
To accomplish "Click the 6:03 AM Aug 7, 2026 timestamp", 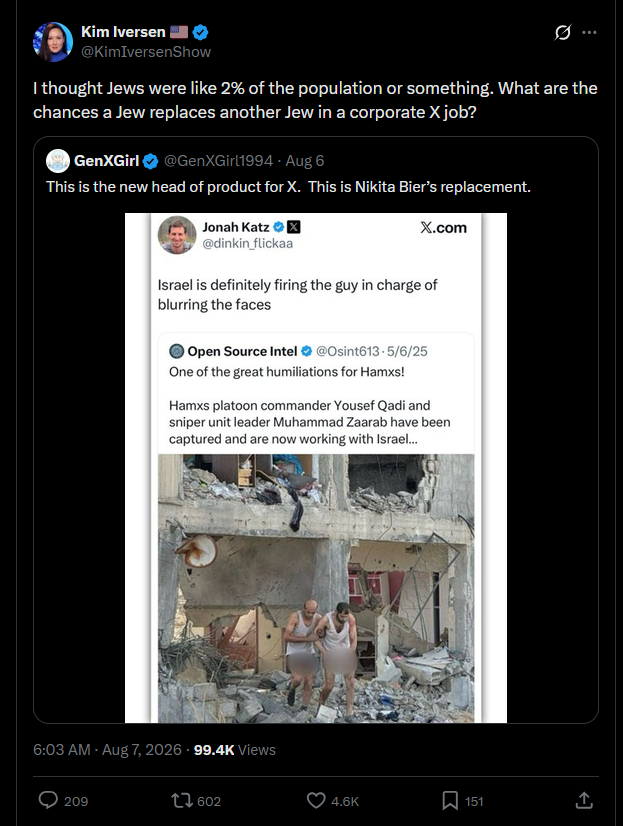I will [x=107, y=750].
